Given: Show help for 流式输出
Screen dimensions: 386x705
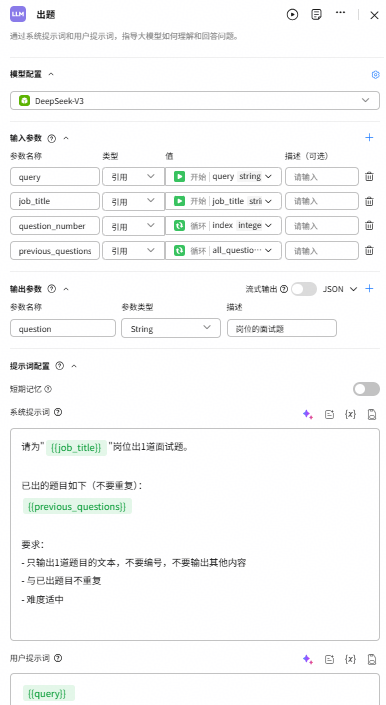Looking at the screenshot, I should coord(284,289).
